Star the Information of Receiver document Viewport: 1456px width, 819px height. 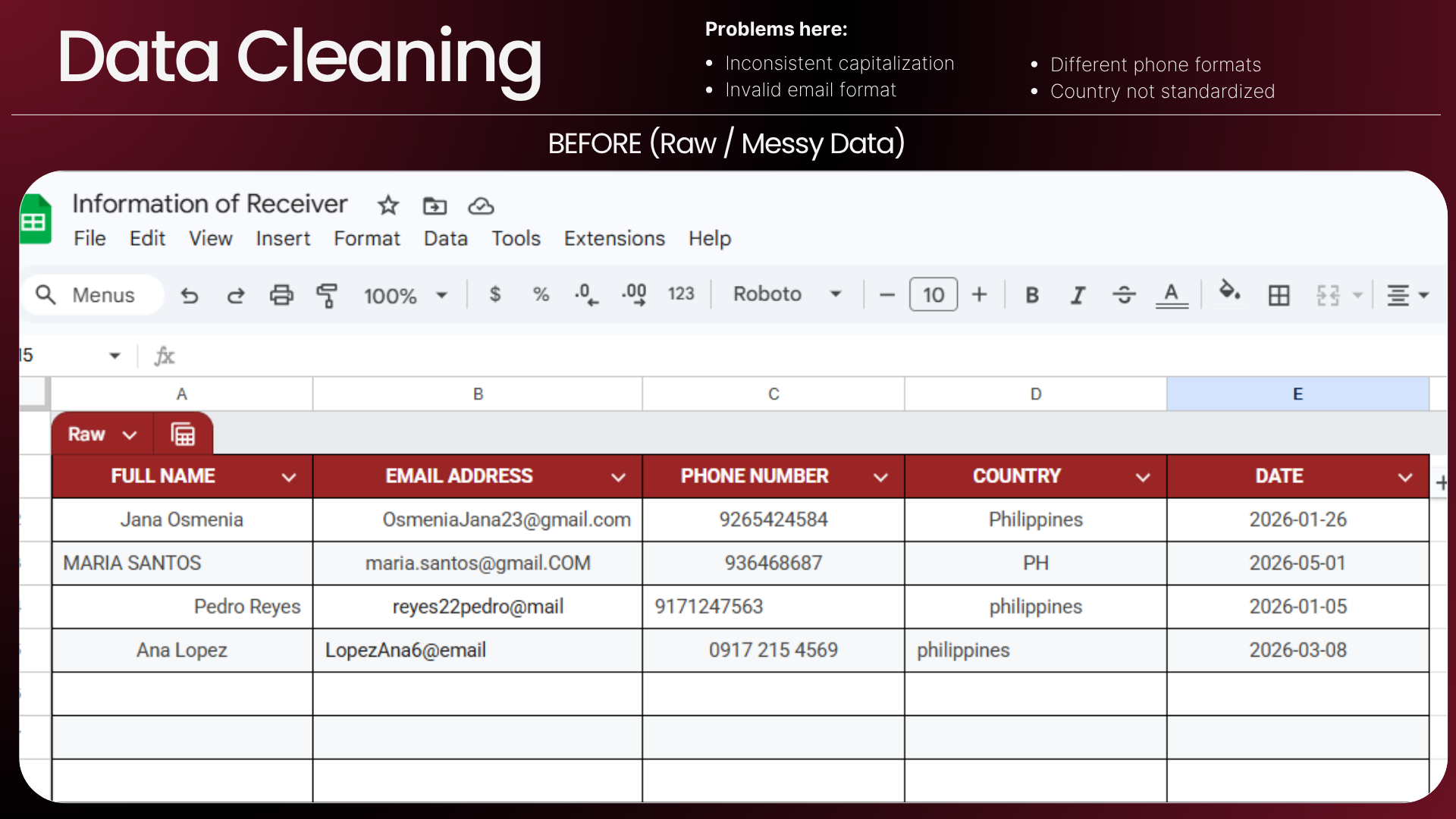388,206
